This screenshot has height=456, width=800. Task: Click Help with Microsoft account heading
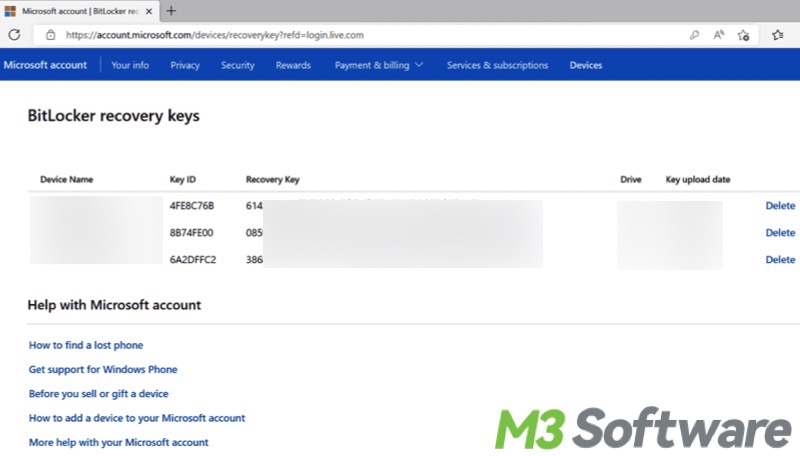114,305
